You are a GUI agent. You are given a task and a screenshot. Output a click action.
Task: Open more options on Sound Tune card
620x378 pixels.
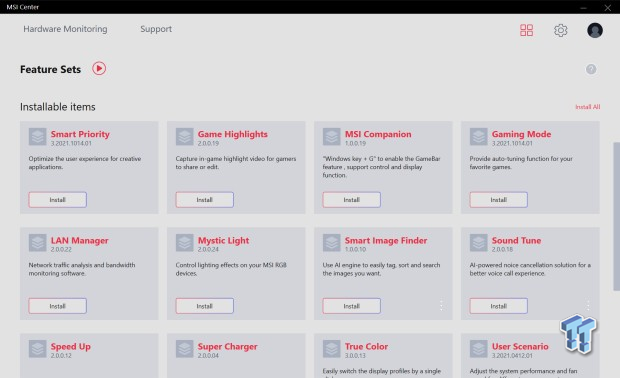click(588, 305)
